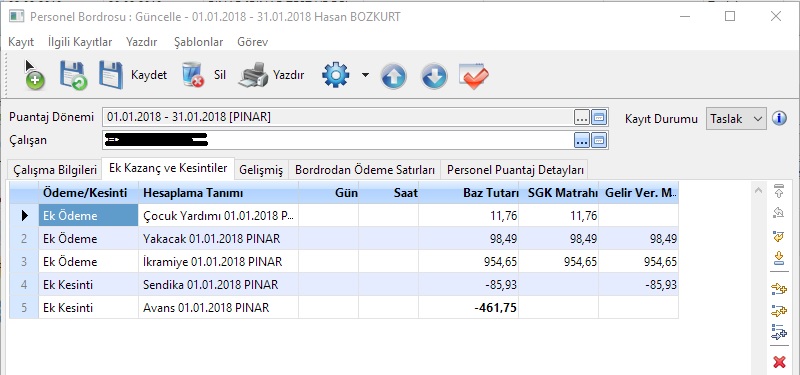Click the 954,65 SGK Matrahı value

point(580,262)
